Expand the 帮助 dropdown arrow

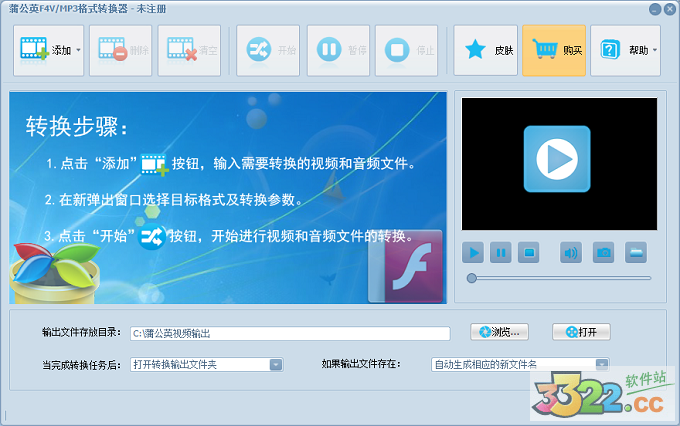(x=655, y=50)
